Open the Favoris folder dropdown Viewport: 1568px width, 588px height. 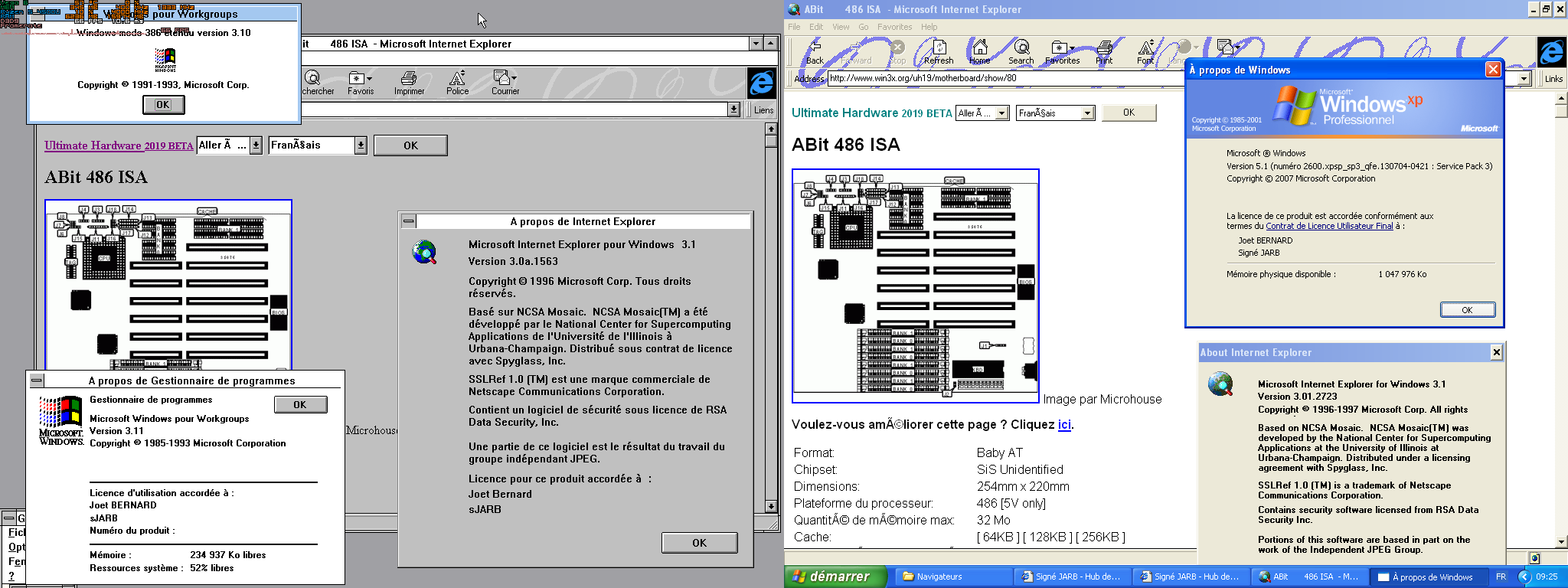[361, 80]
